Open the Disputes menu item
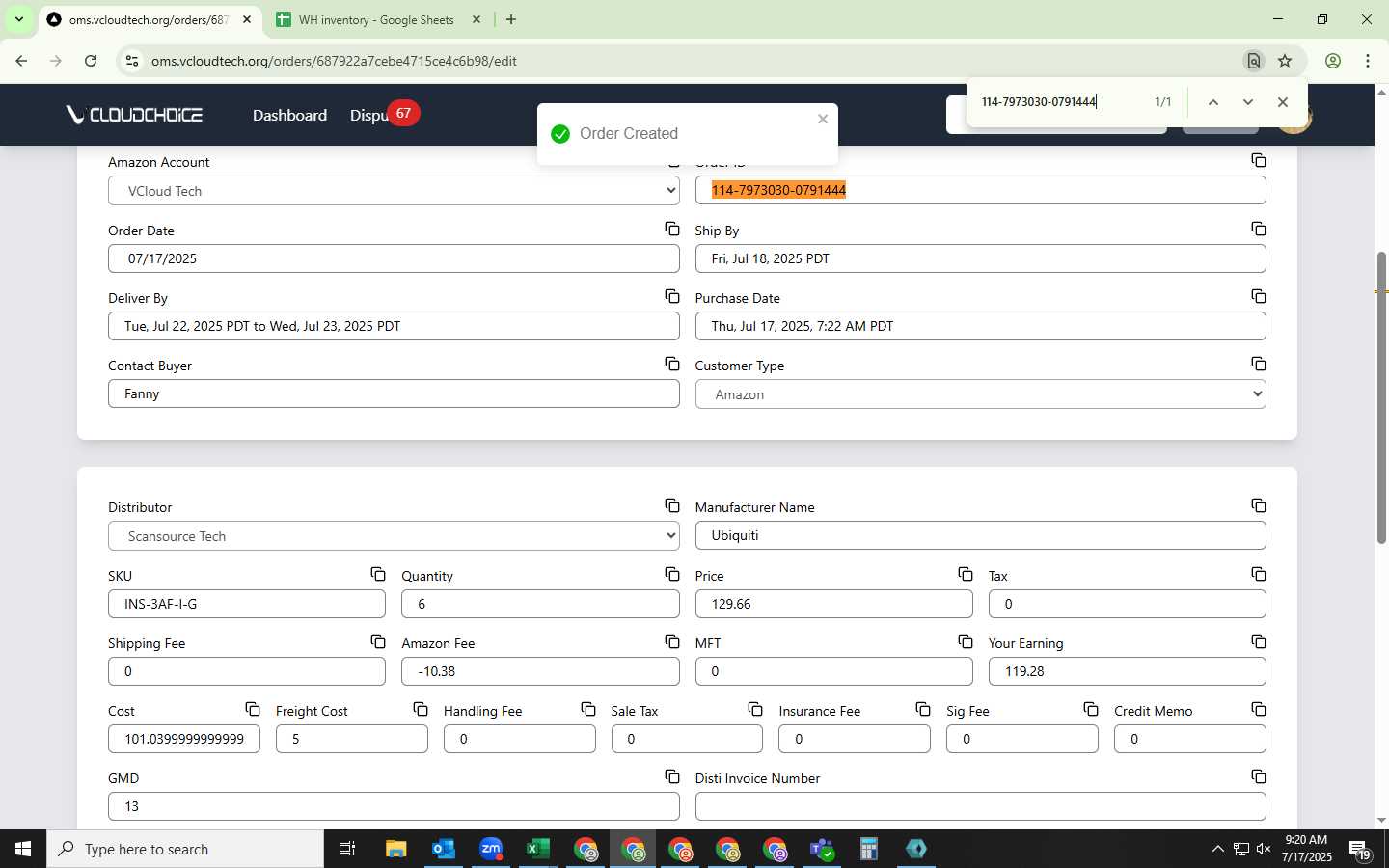Screen dimensions: 1389x868 click(x=369, y=115)
